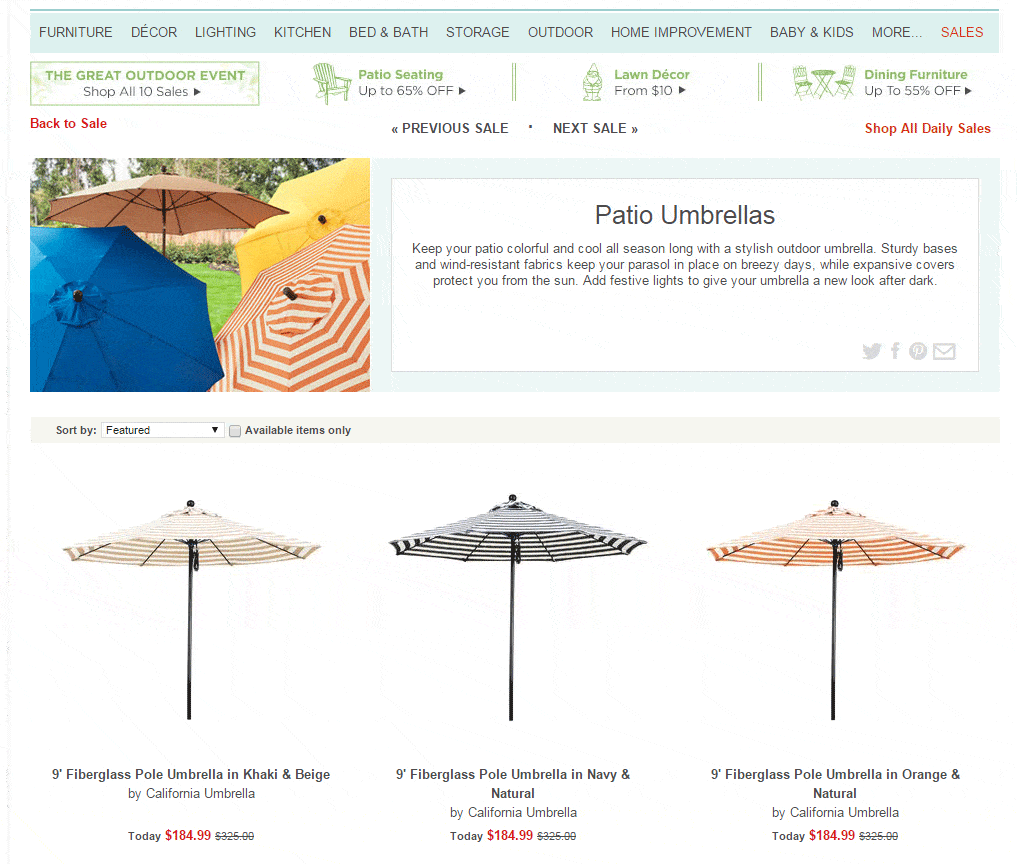
Task: Open Khaki & Beige umbrella product image
Action: 191,610
